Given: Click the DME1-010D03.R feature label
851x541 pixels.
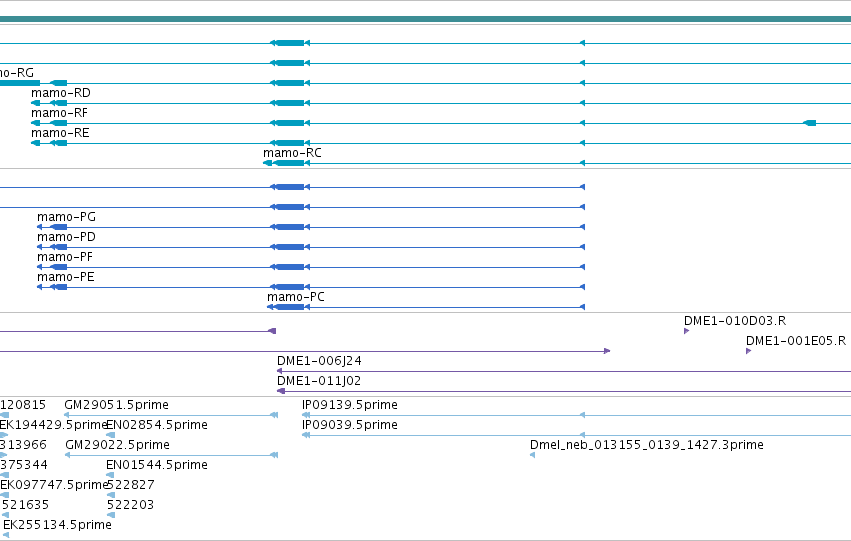Looking at the screenshot, I should click(x=735, y=321).
